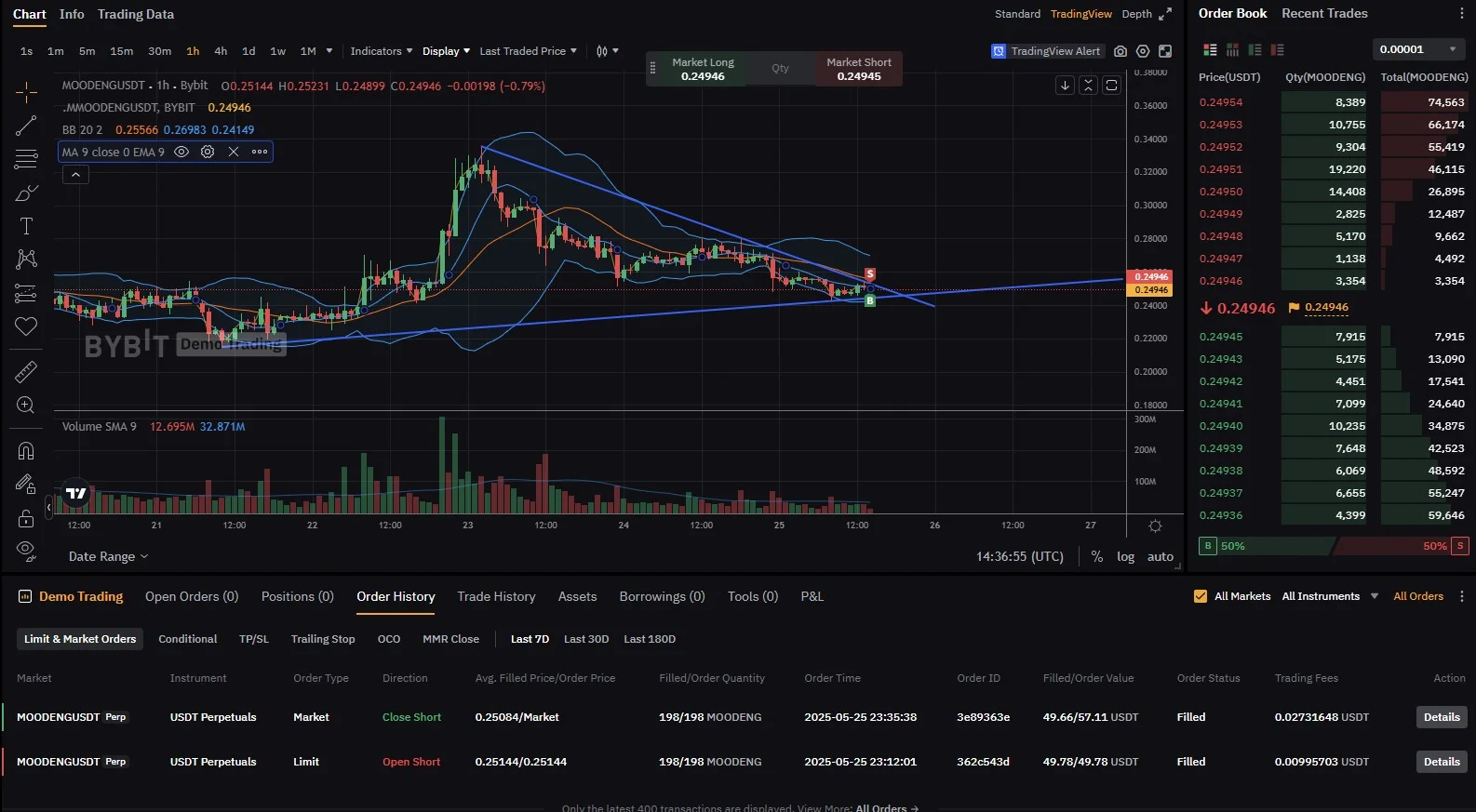This screenshot has width=1476, height=812.
Task: Click the buy/sell ratio bar in the order book
Action: pyautogui.click(x=1334, y=546)
